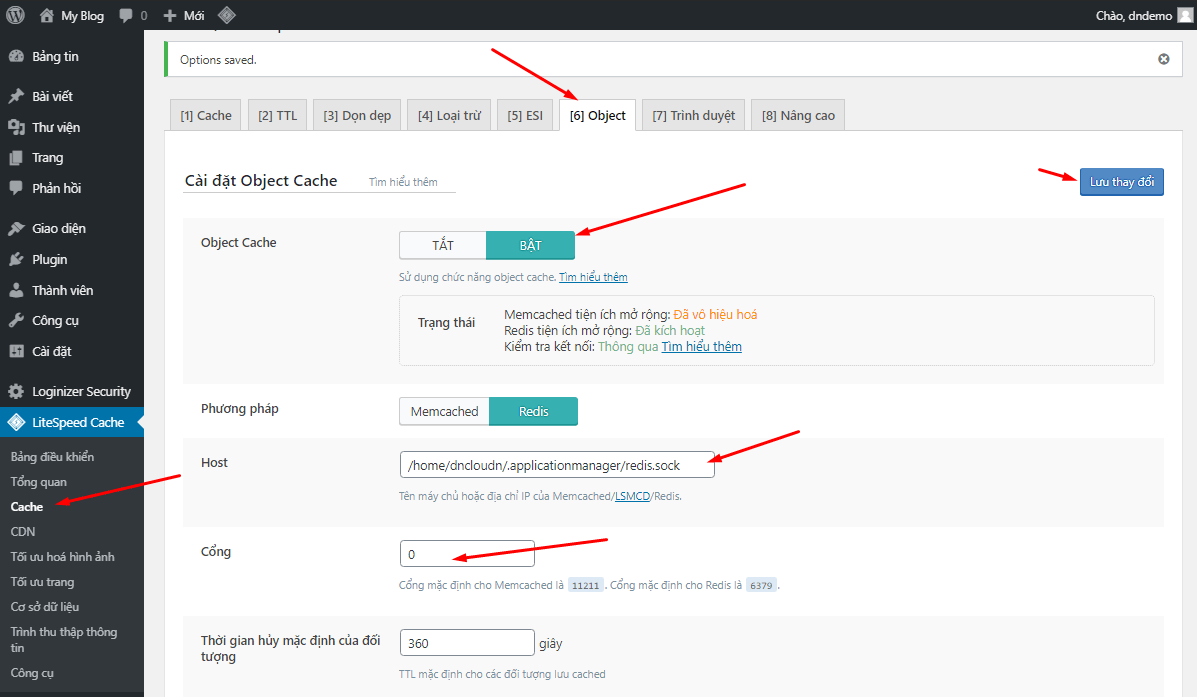This screenshot has height=697, width=1197.
Task: Click the Thành viên user icon
Action: pos(16,290)
